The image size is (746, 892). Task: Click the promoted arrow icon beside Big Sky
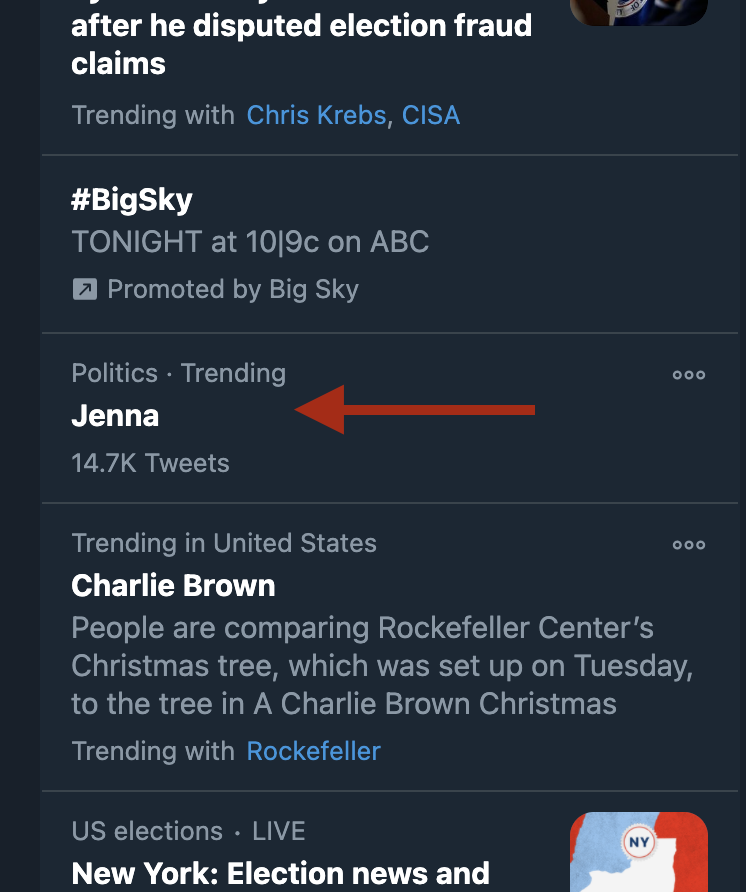coord(85,290)
